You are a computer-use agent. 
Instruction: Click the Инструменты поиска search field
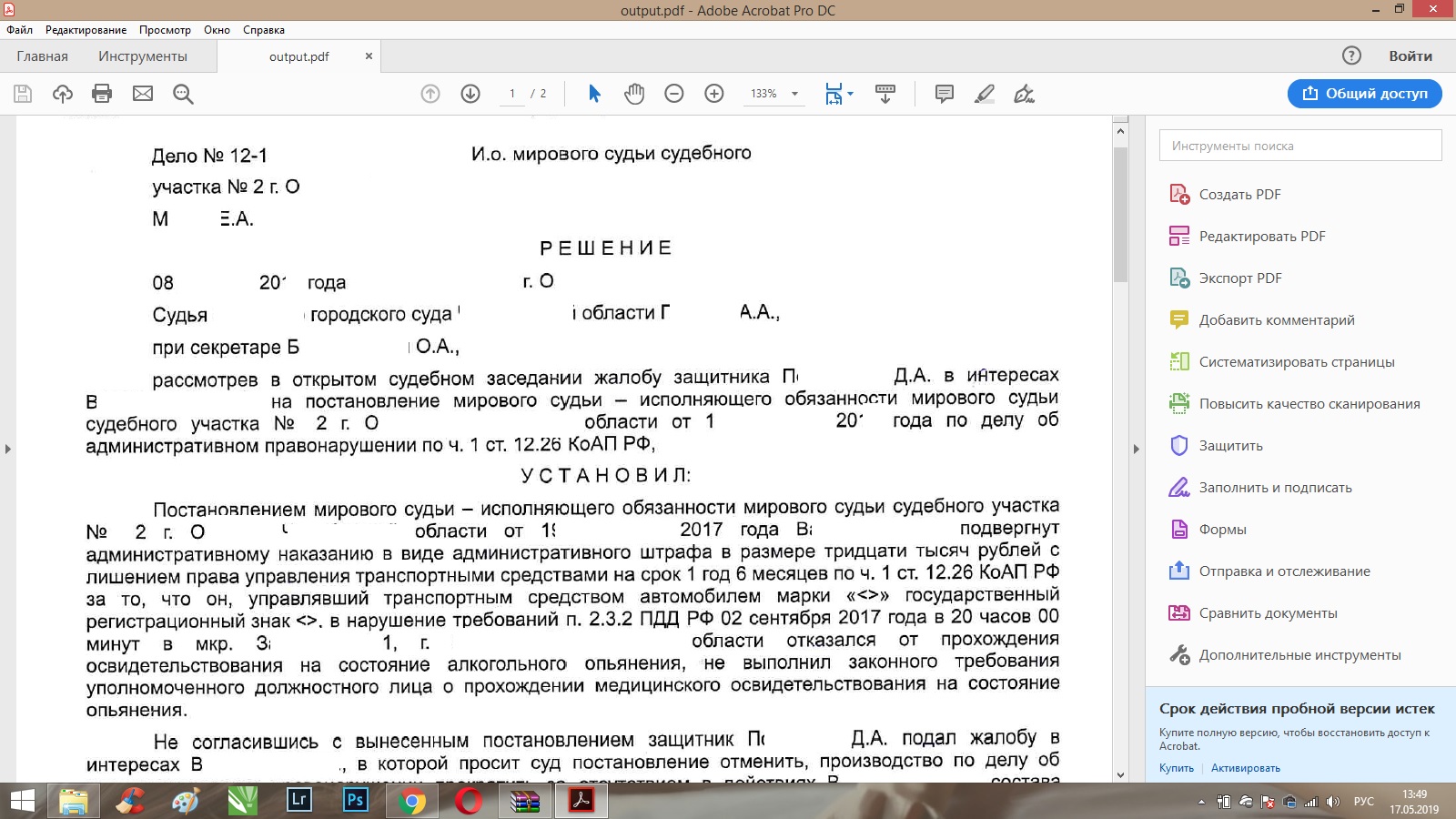tap(1300, 146)
